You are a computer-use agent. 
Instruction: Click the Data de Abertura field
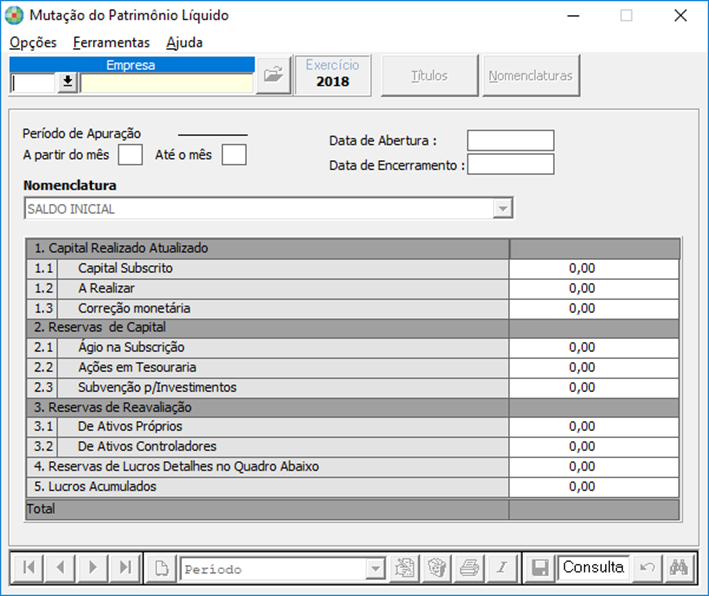510,140
